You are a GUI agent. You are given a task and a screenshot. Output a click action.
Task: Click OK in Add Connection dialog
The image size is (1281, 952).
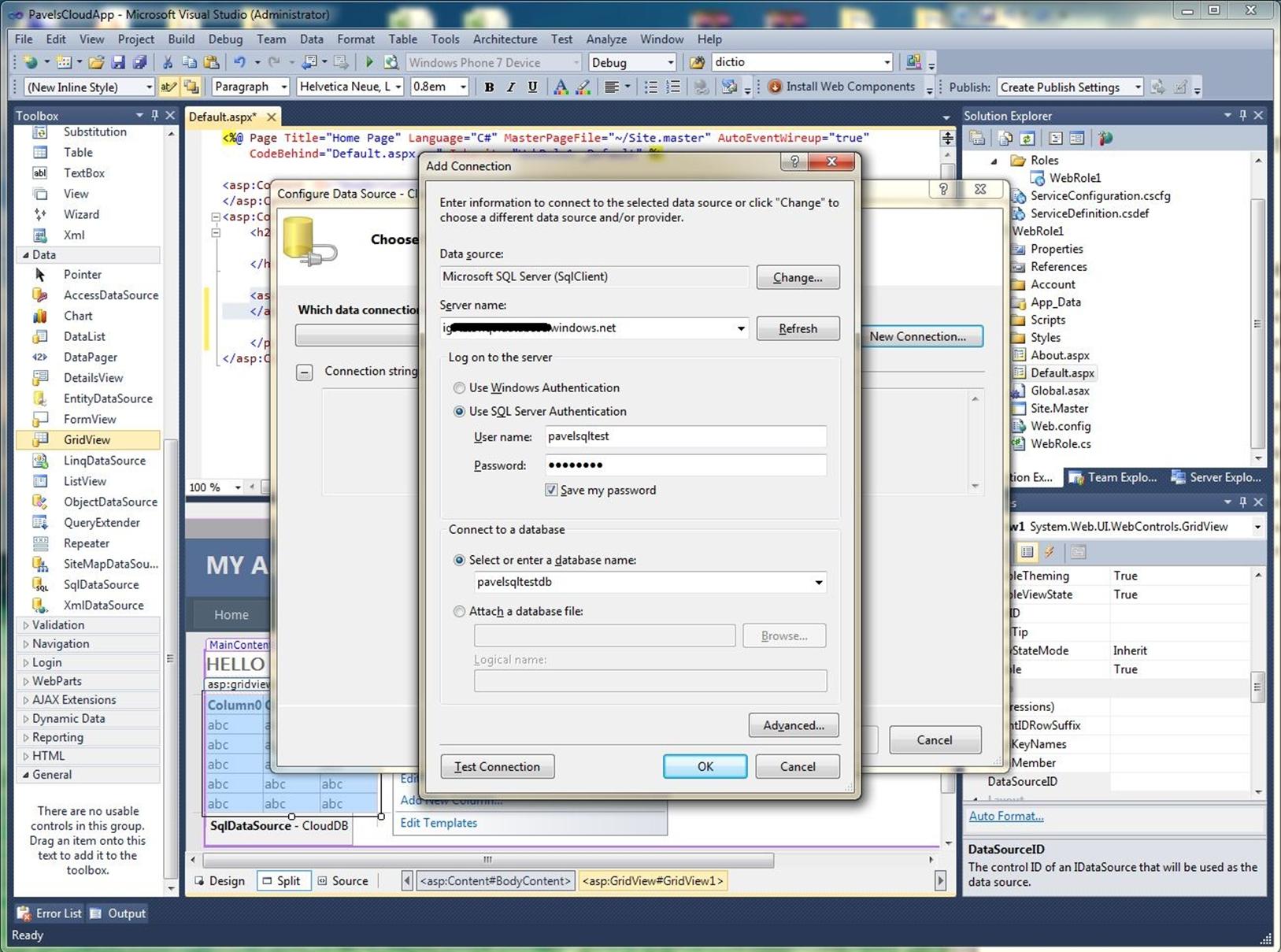(x=705, y=767)
